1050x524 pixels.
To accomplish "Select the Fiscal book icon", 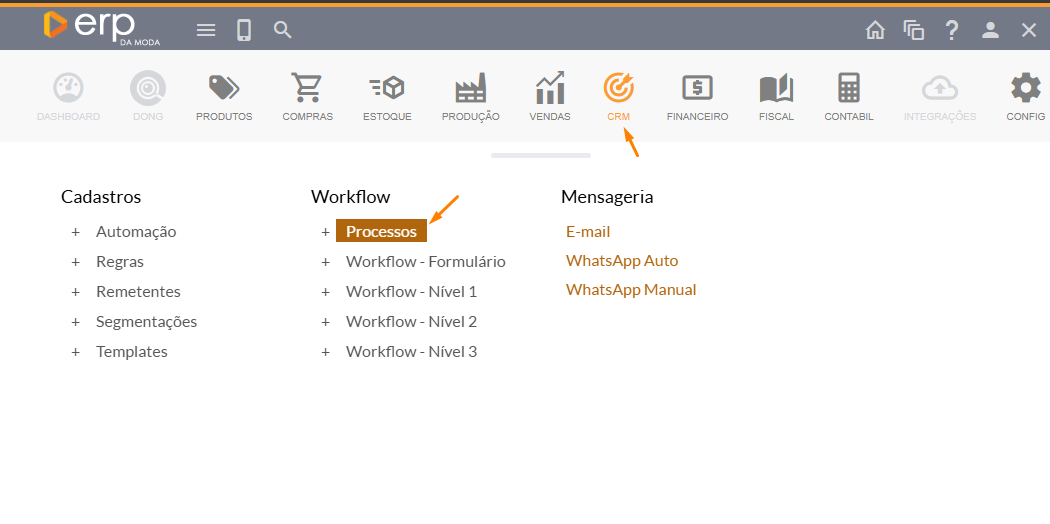I will pos(776,89).
